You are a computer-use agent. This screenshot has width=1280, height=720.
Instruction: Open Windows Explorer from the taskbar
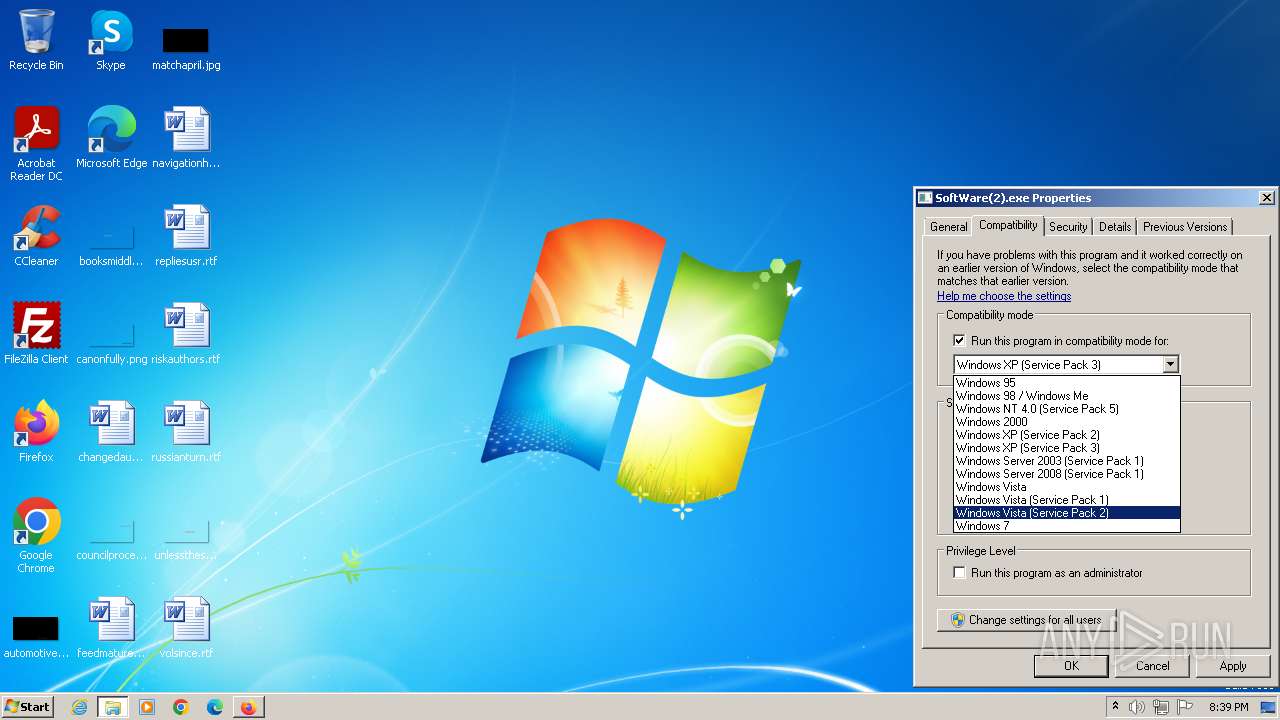point(113,707)
